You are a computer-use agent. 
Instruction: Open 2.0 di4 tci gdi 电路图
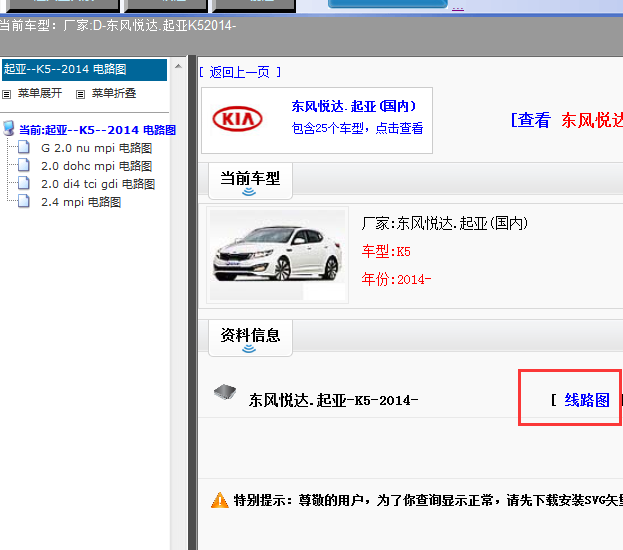pos(98,184)
